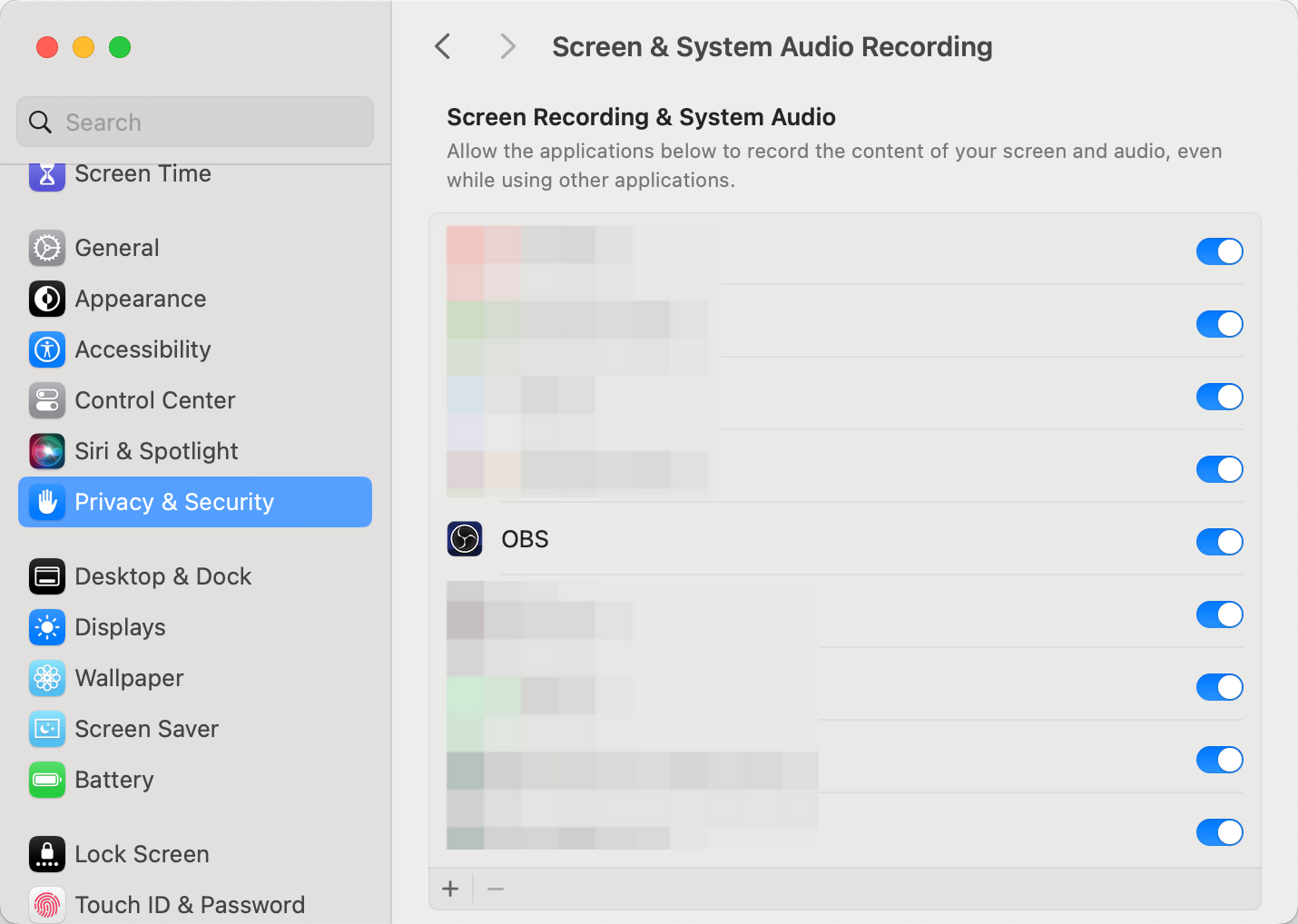
Task: Click the Touch ID & Password fingerprint icon
Action: pos(46,904)
